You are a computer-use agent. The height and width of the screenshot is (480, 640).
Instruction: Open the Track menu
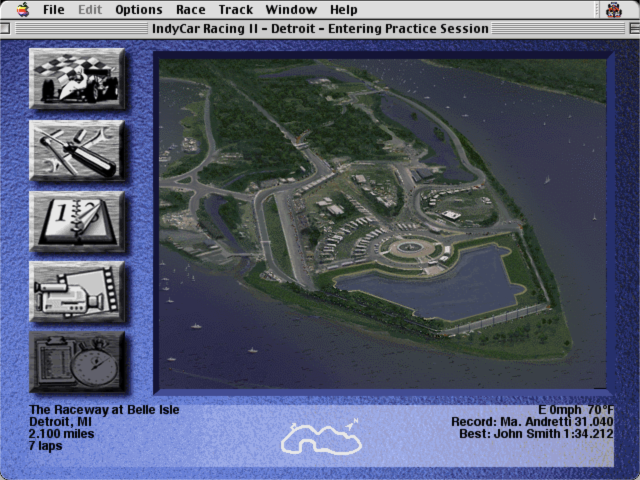click(236, 9)
